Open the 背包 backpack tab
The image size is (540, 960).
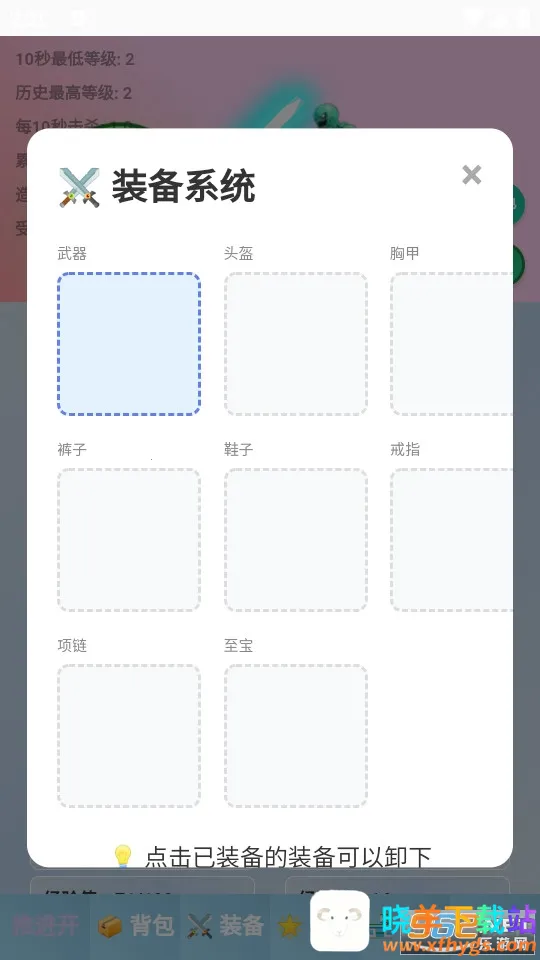[152, 925]
